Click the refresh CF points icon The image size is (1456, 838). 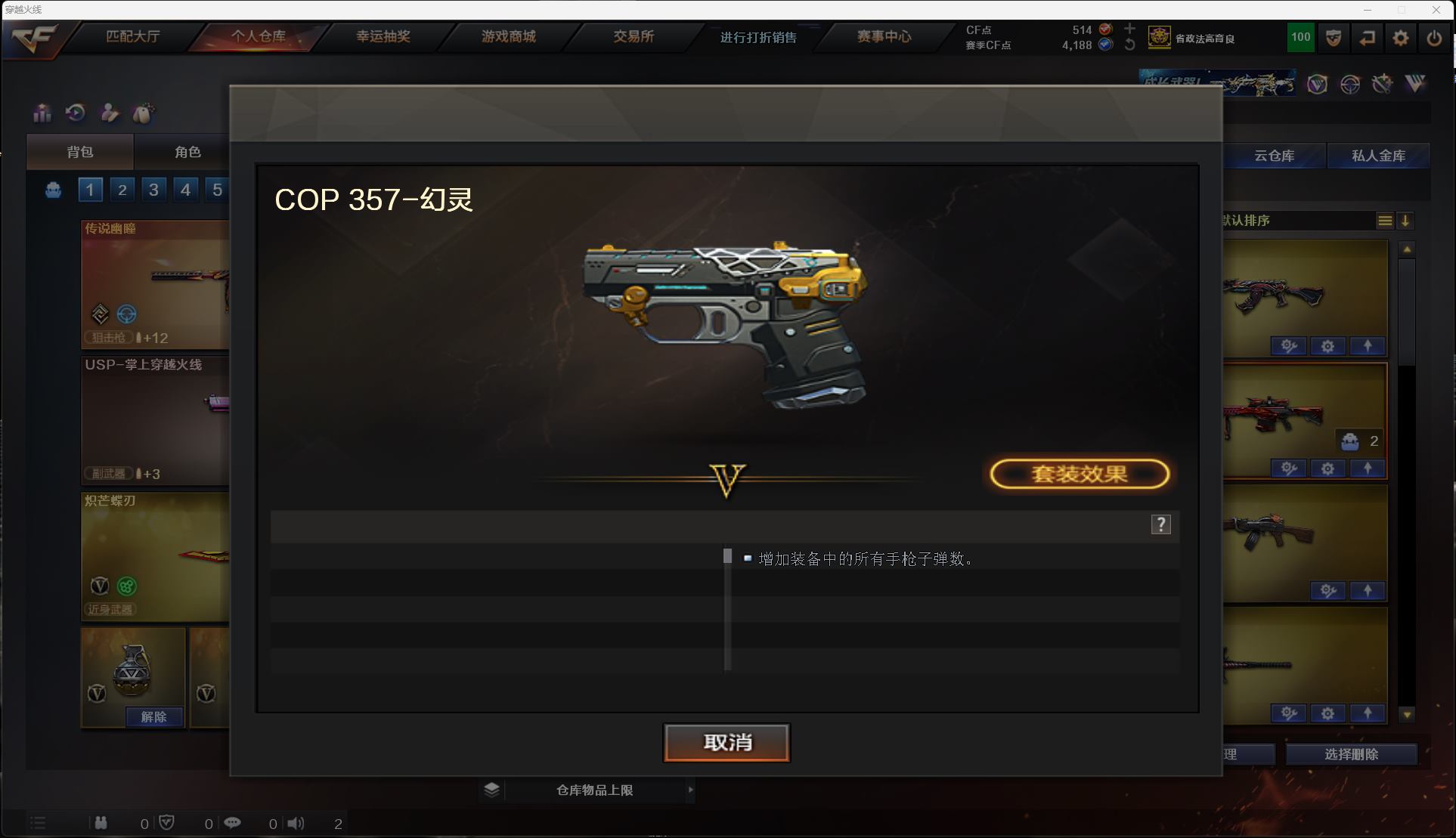1129,45
